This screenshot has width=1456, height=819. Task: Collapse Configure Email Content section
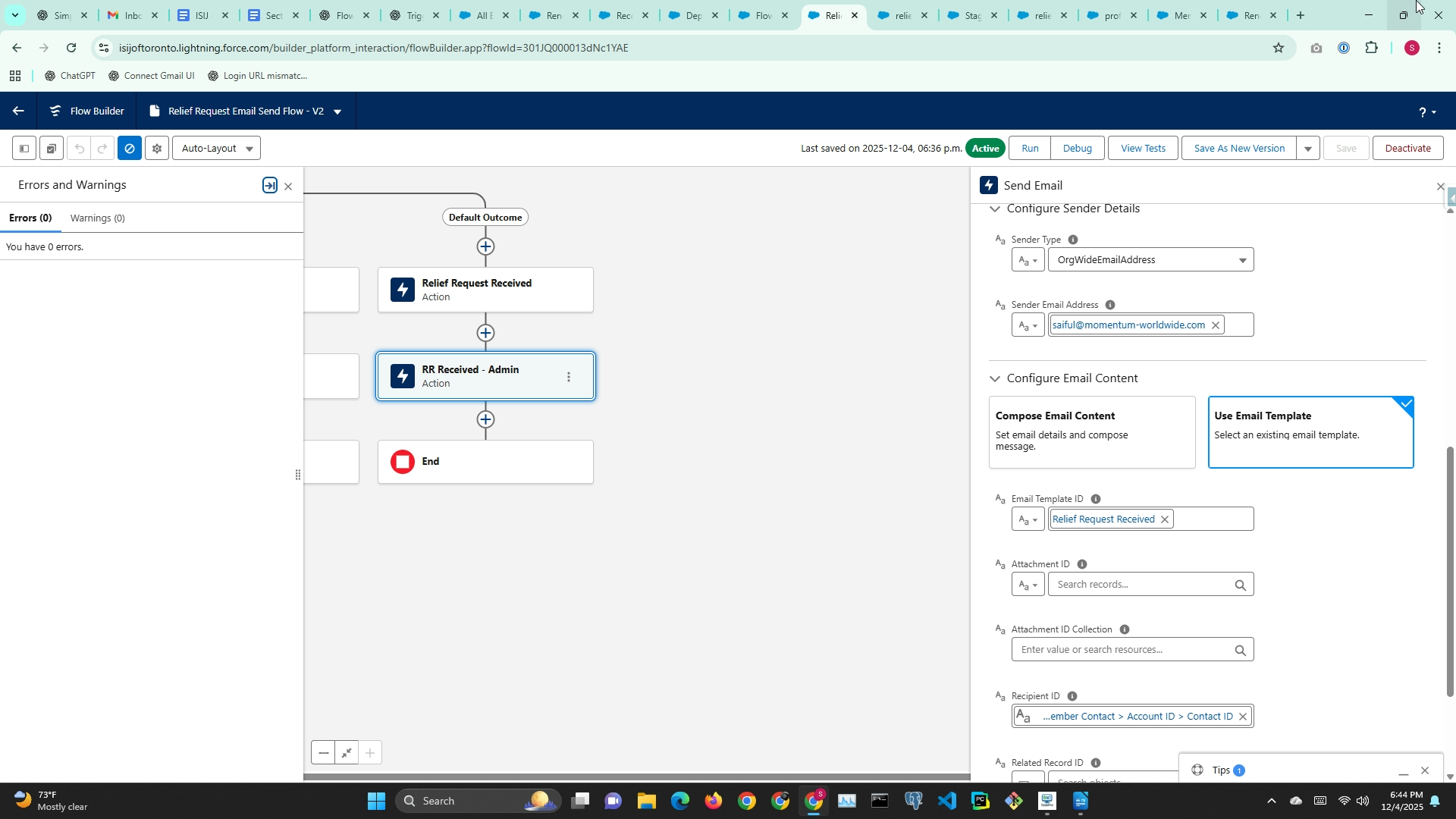(995, 378)
